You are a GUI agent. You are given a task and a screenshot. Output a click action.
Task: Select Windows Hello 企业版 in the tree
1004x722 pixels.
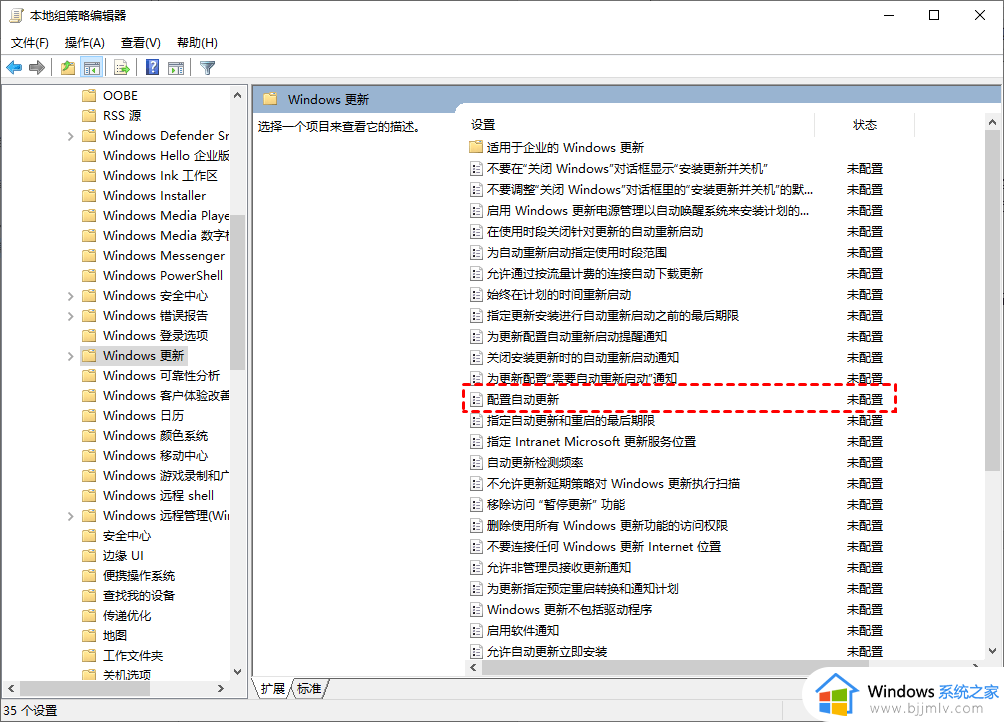166,156
